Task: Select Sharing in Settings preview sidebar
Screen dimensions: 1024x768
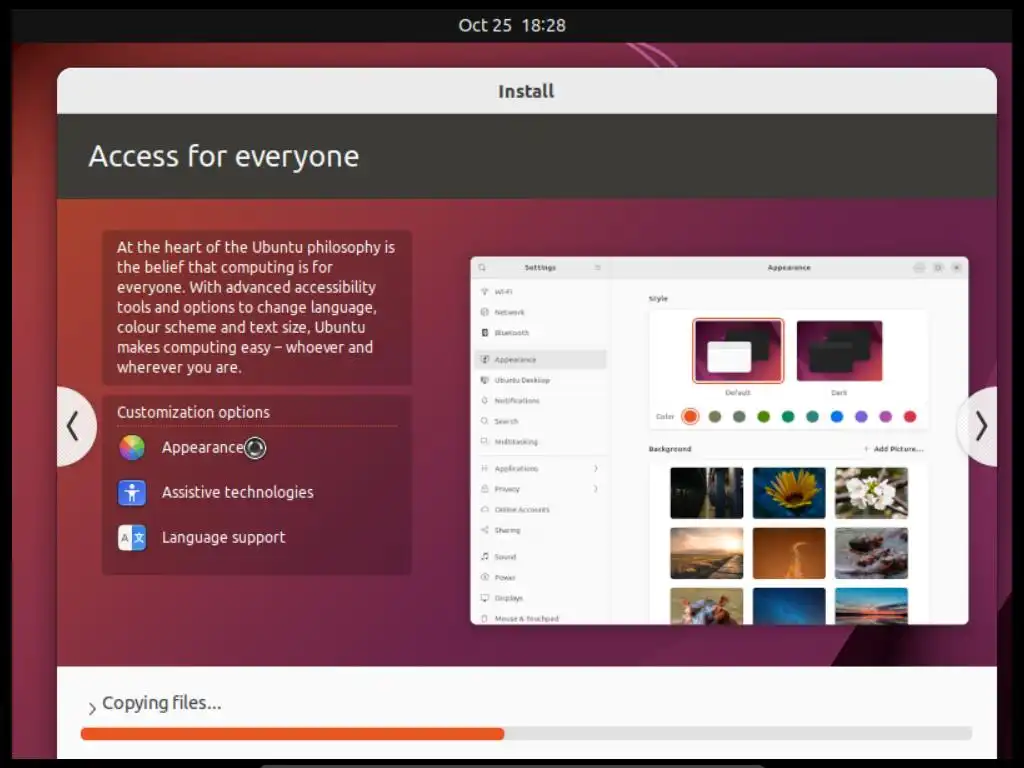Action: [x=539, y=530]
